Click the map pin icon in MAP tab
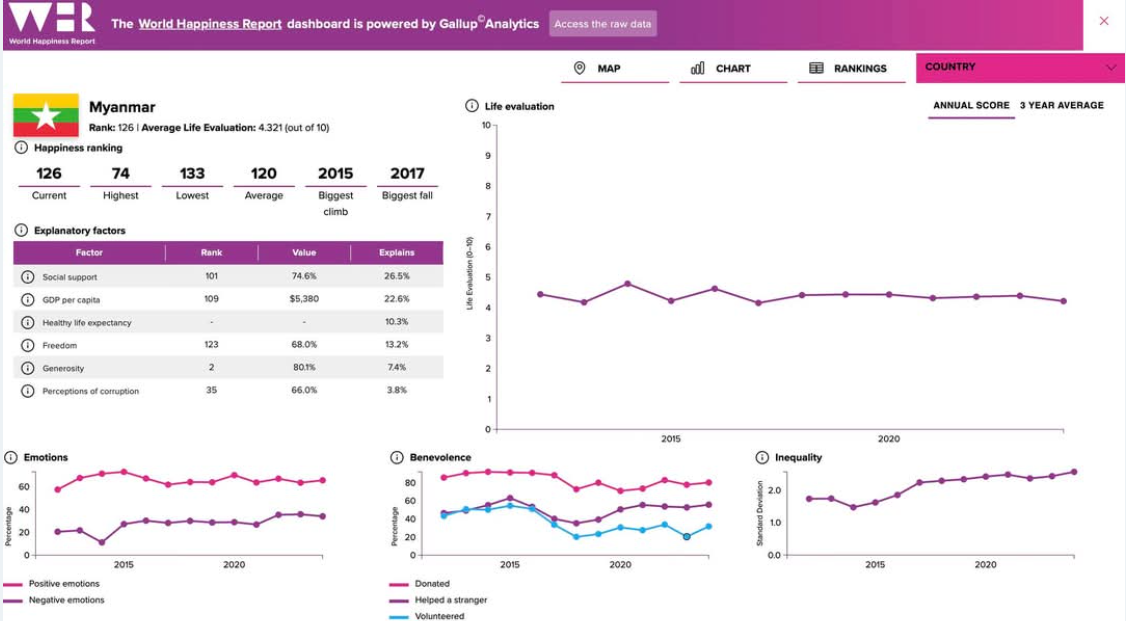The image size is (1126, 621). pyautogui.click(x=580, y=68)
